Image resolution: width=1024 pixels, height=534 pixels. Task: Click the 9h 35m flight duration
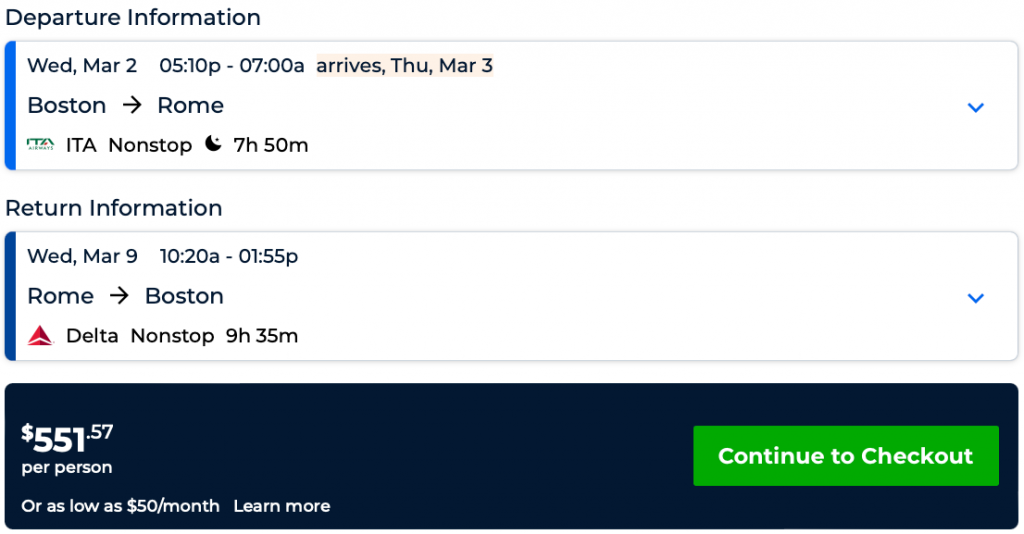[262, 336]
